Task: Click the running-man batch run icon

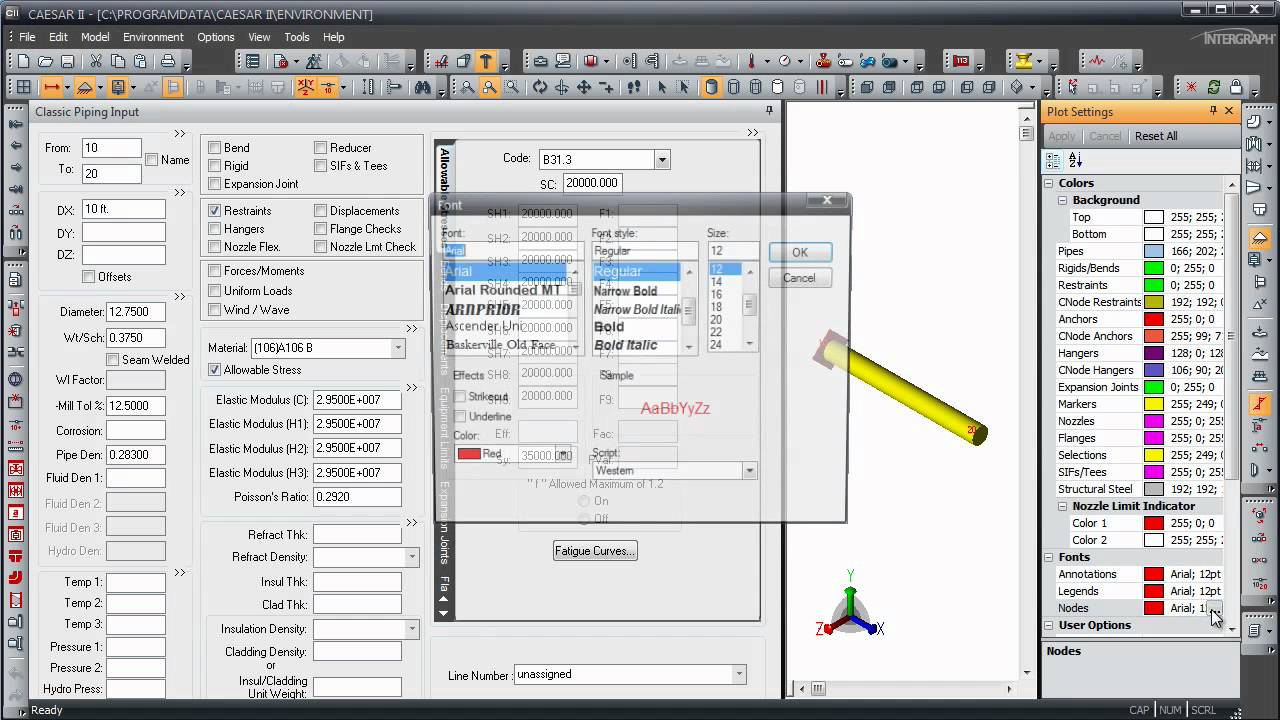Action: point(314,61)
